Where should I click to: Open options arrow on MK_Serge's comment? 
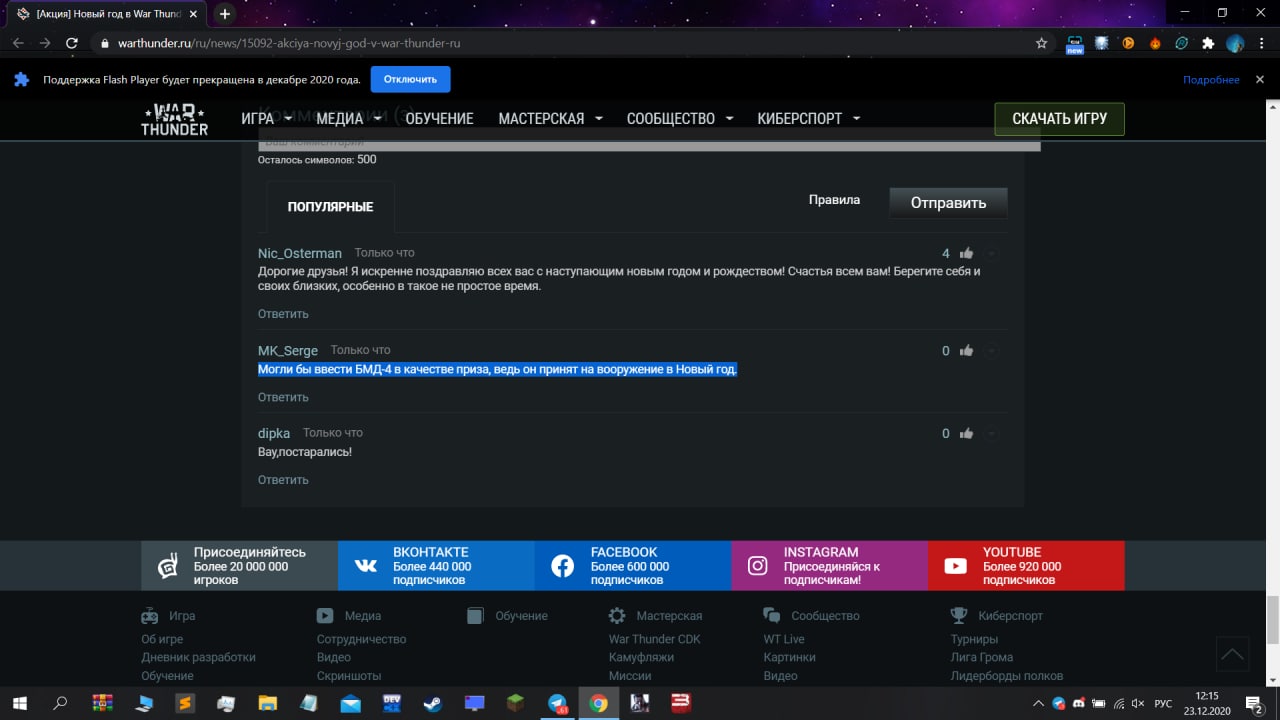tap(991, 351)
